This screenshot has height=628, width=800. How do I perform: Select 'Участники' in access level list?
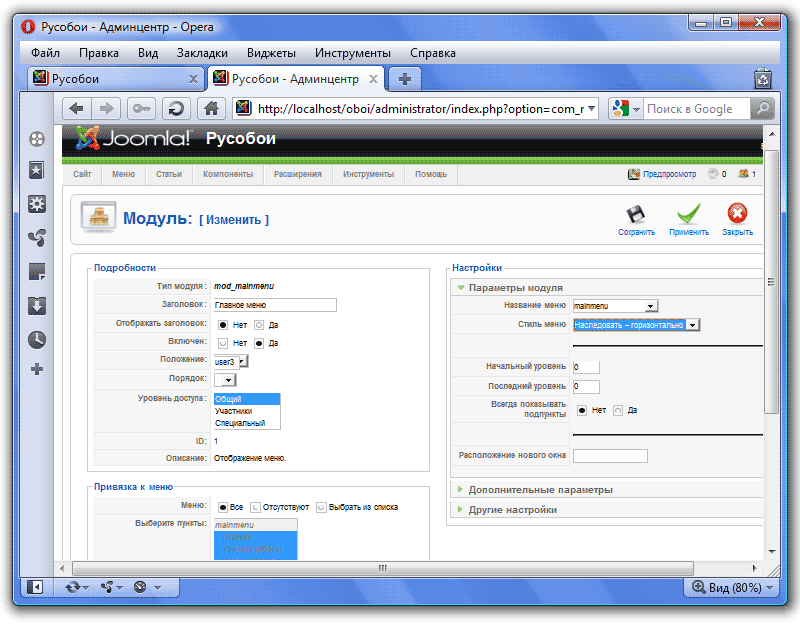233,411
